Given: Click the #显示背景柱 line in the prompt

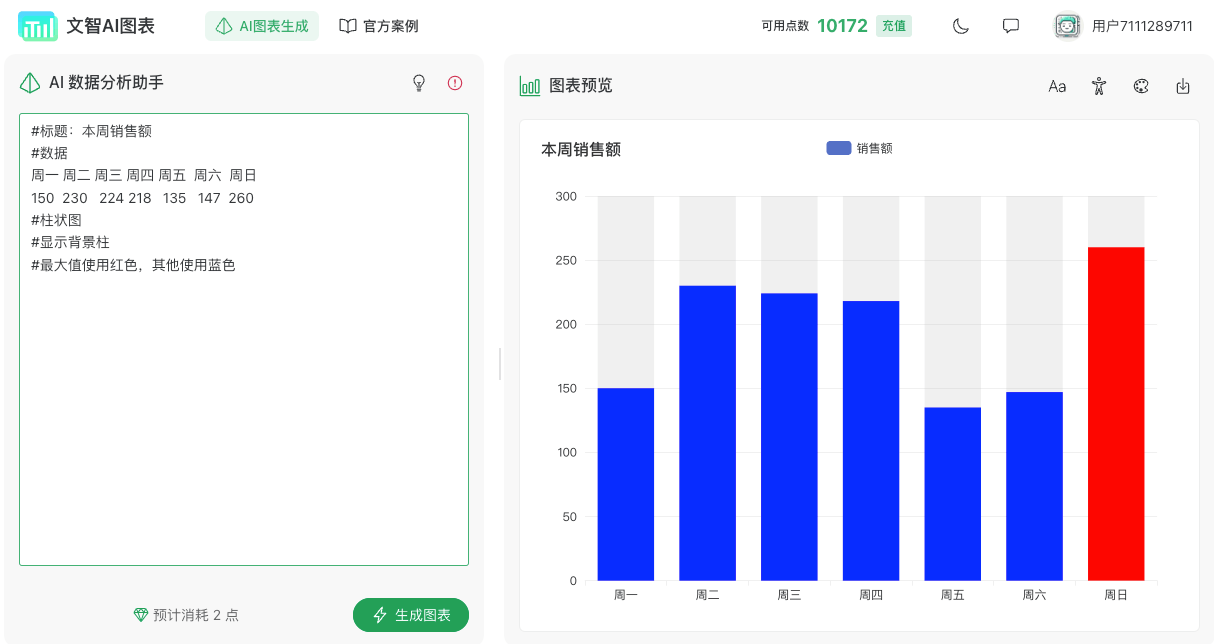Looking at the screenshot, I should click(70, 242).
